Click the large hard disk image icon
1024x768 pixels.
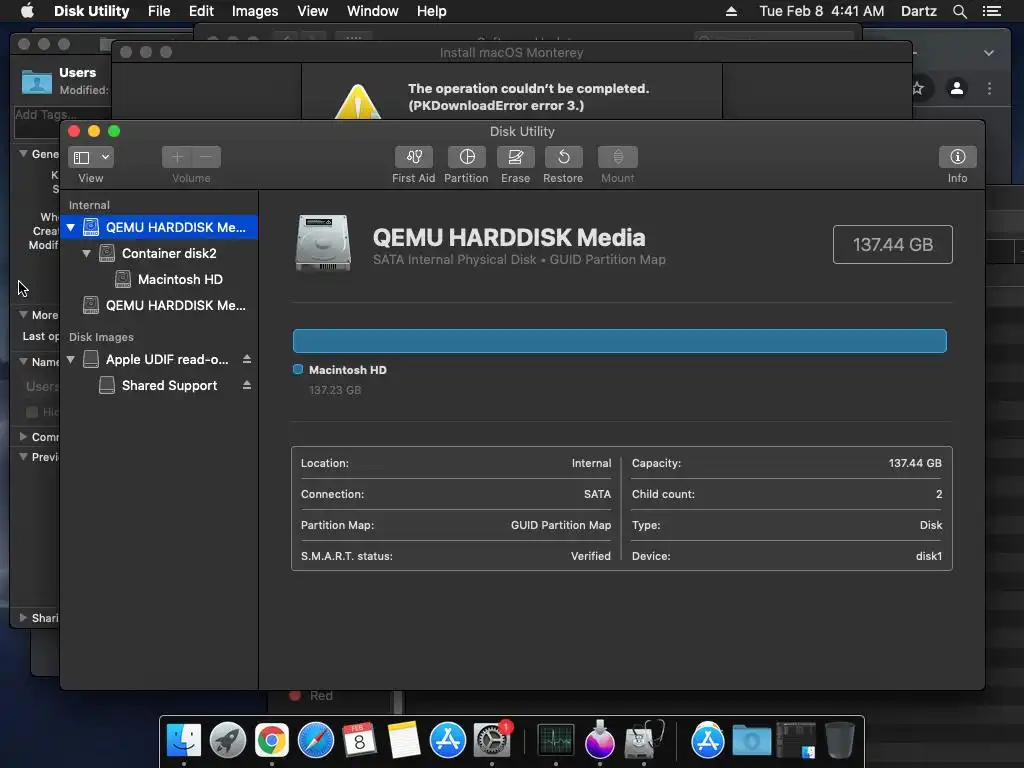coord(323,243)
